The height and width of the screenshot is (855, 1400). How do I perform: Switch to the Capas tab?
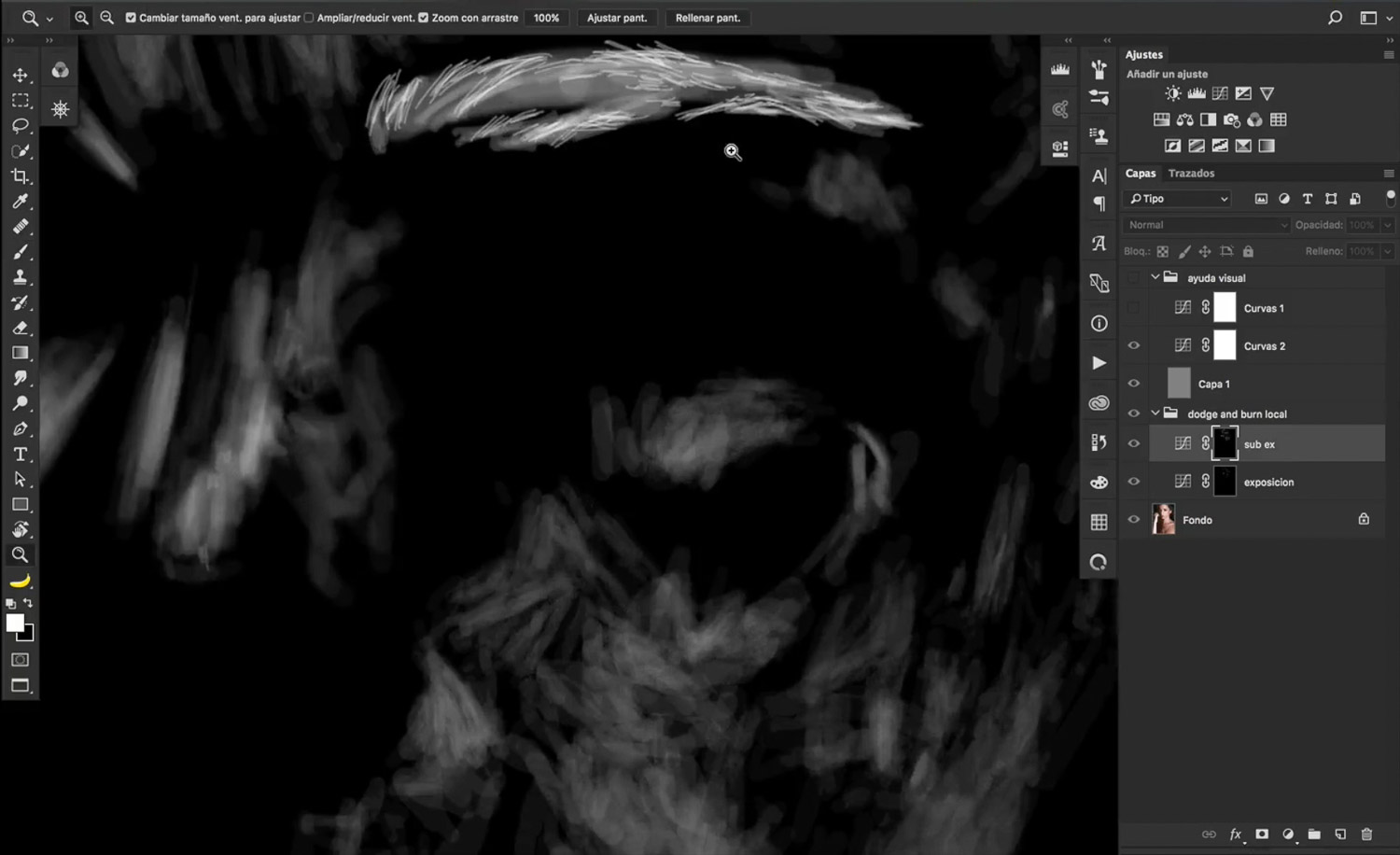point(1140,174)
